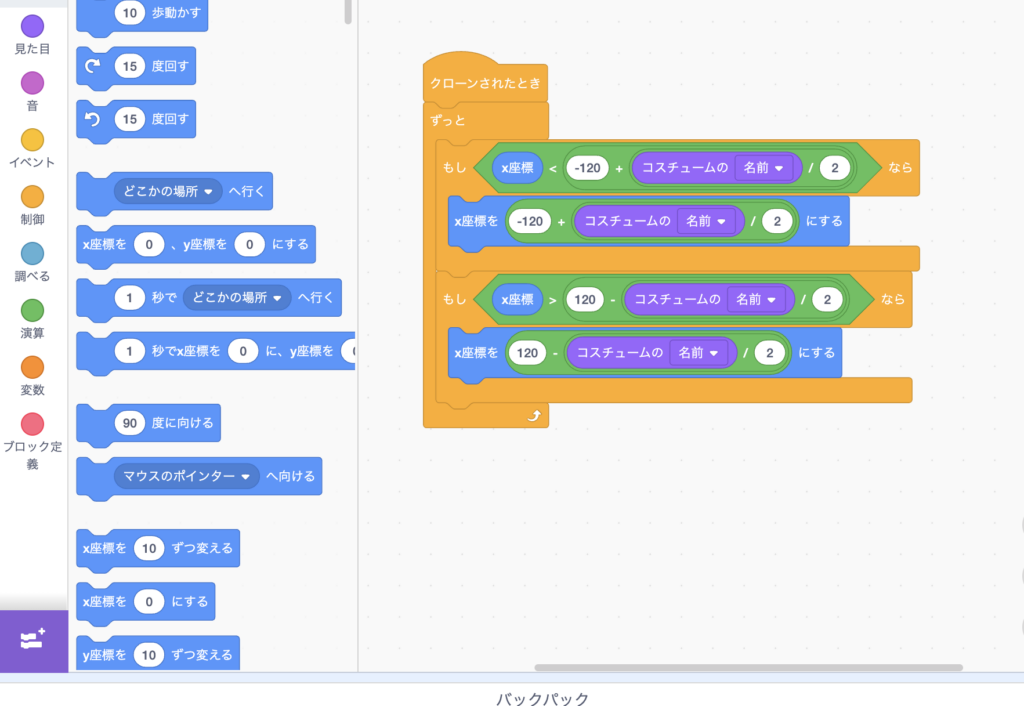Click the x座標 reporter in the greater-than condition
Viewport: 1024px width, 706px height.
(517, 299)
